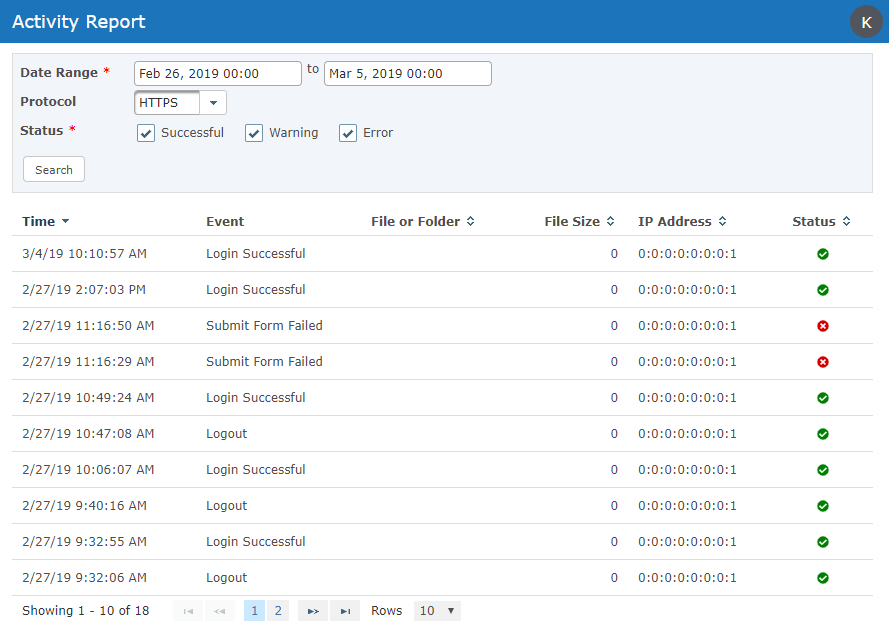Go to the next page arrow

coord(313,611)
